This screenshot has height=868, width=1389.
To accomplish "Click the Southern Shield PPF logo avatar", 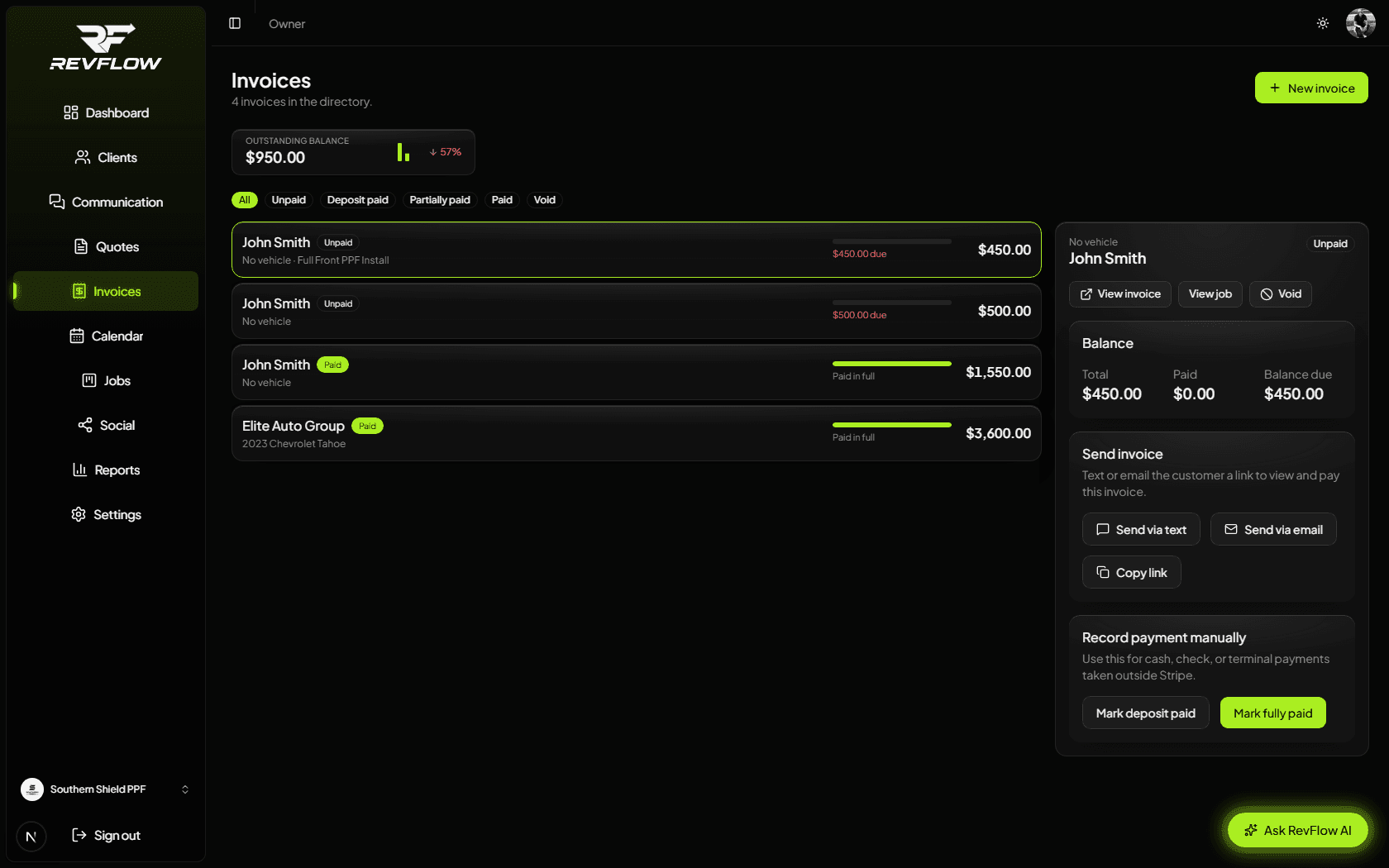I will pyautogui.click(x=32, y=789).
